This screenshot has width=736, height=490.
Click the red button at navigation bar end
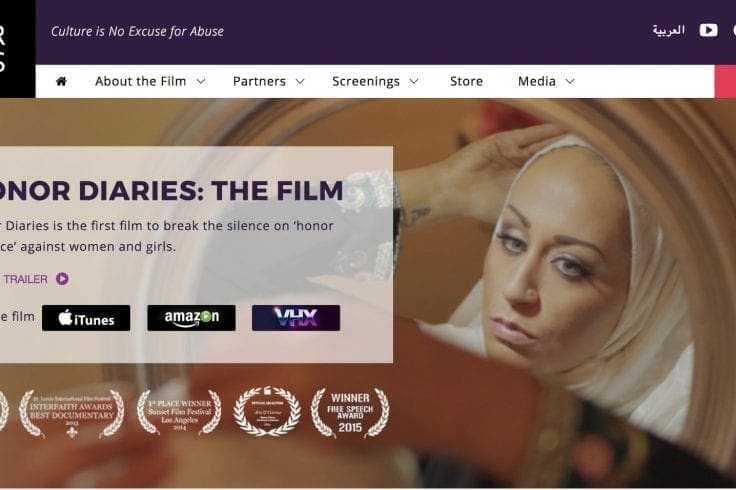point(725,81)
